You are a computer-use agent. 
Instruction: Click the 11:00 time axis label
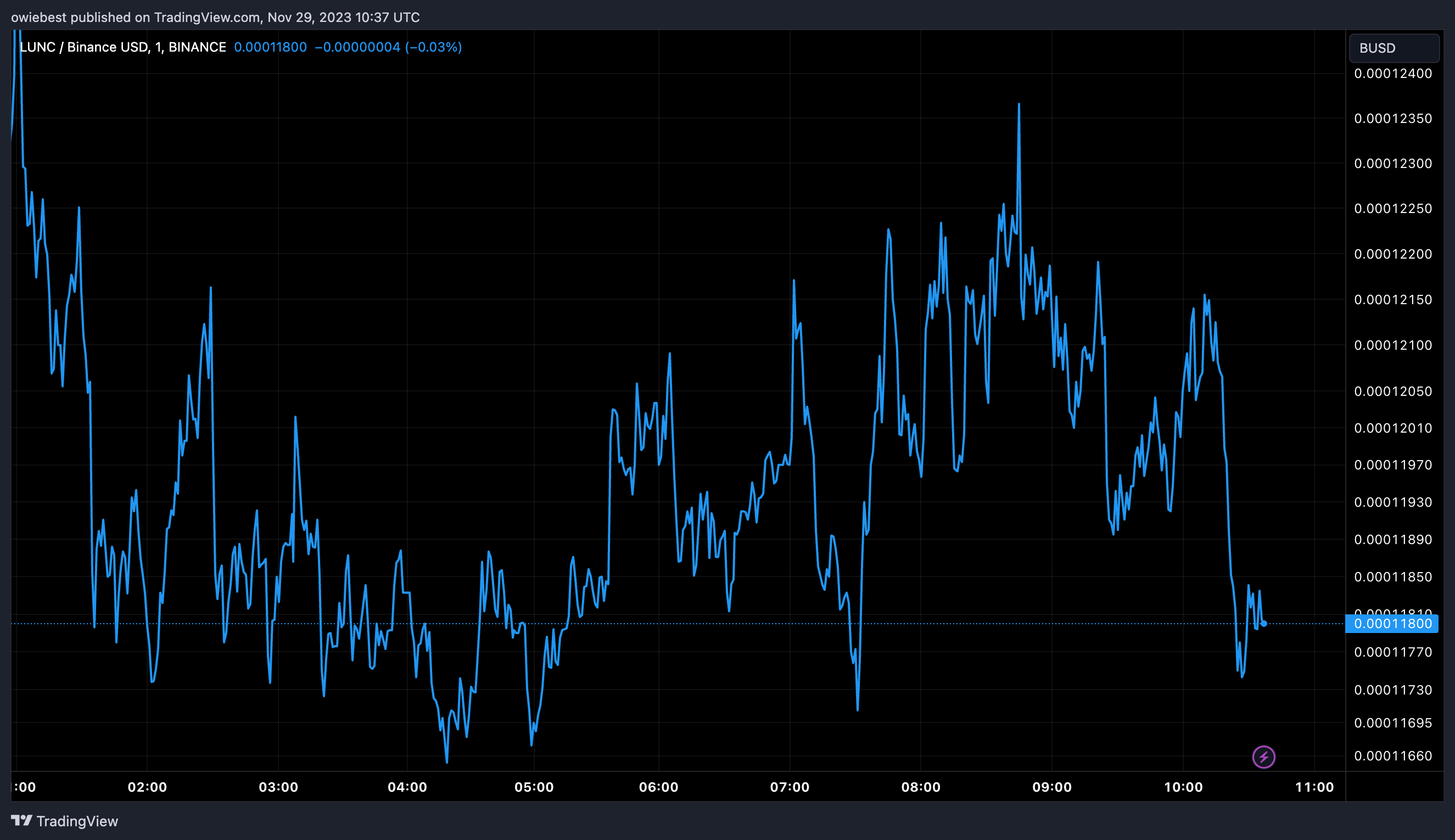pyautogui.click(x=1314, y=787)
